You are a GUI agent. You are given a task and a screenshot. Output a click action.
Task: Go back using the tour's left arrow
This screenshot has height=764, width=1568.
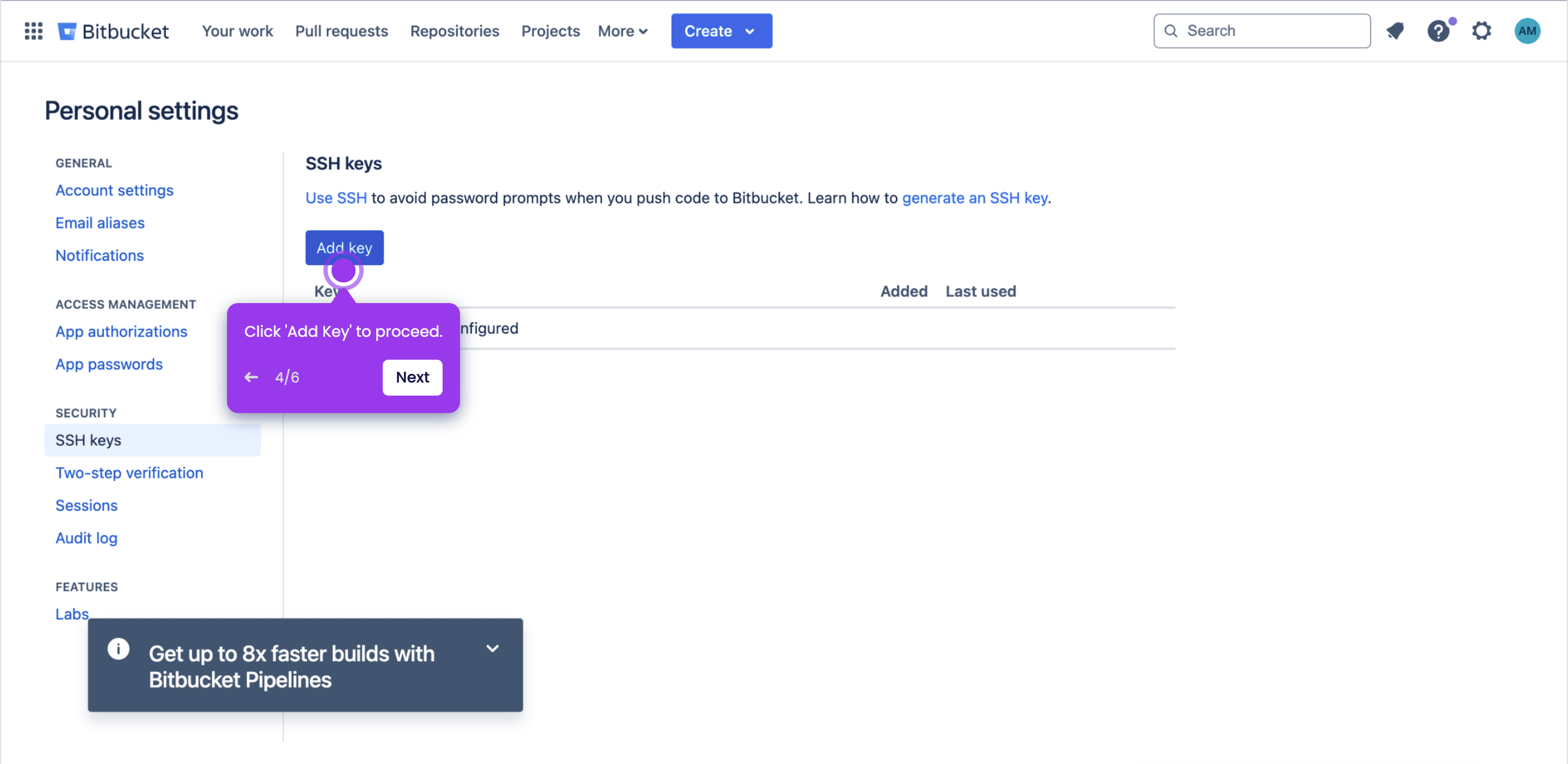point(251,377)
